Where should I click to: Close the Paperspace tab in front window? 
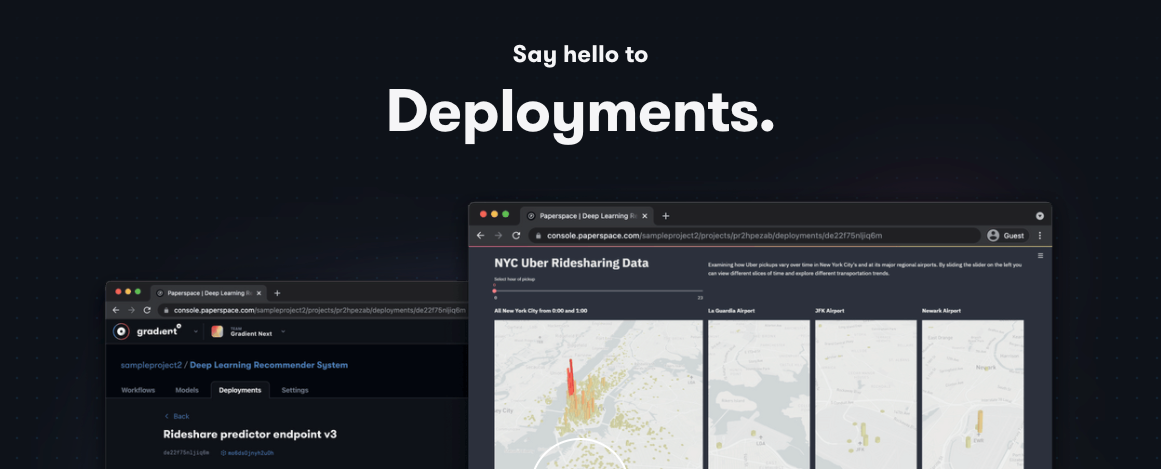pyautogui.click(x=644, y=216)
